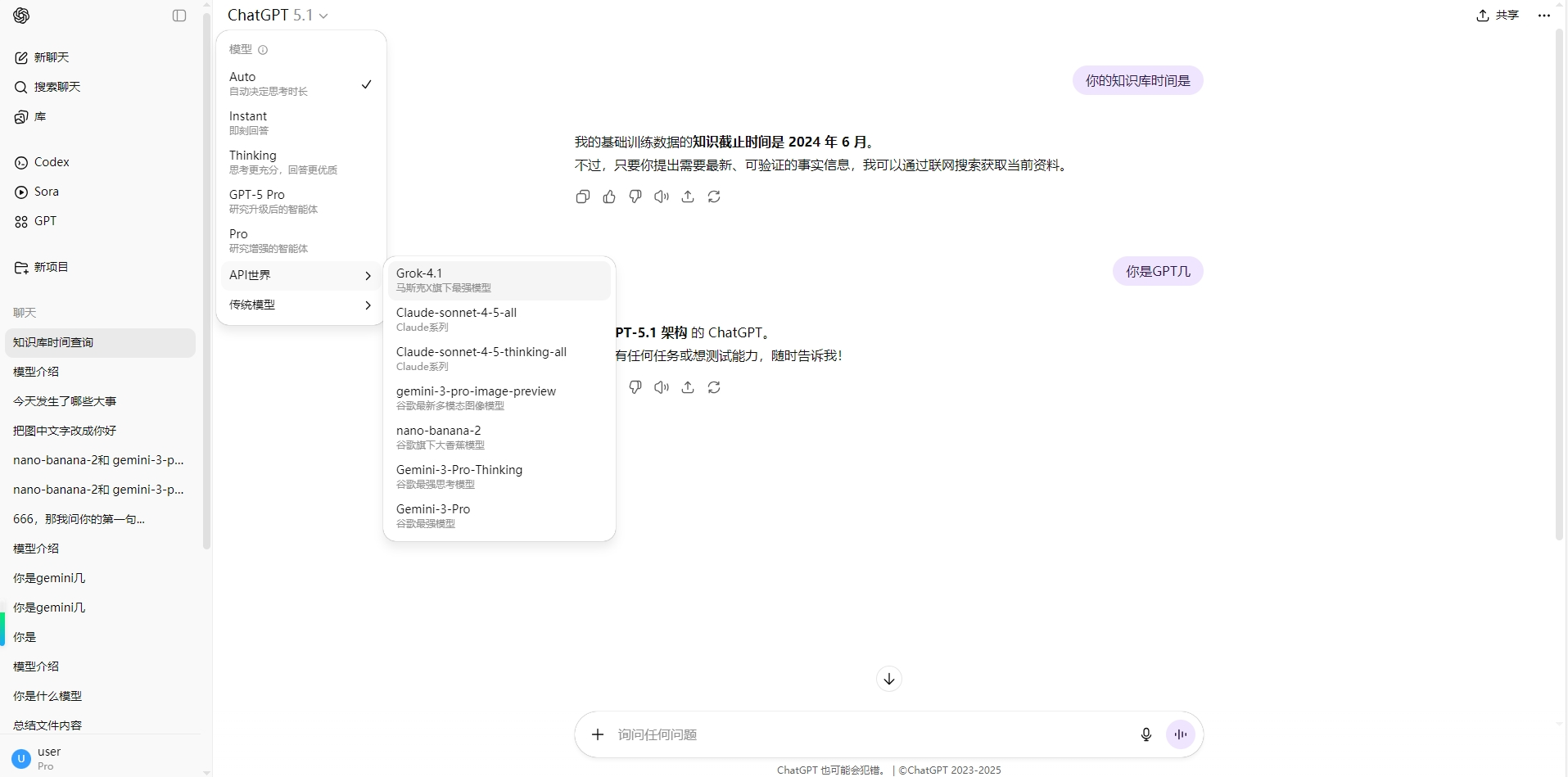1568x777 pixels.
Task: Copy the assistant's first reply
Action: pos(583,197)
